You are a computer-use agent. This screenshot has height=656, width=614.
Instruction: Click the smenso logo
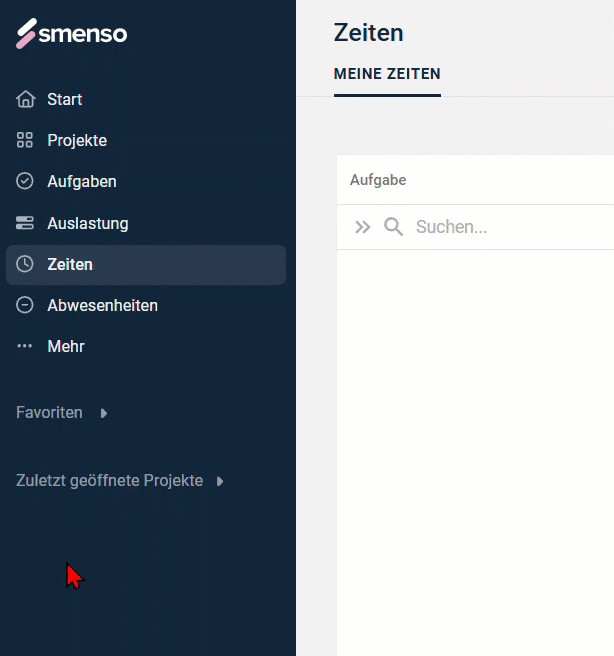point(72,33)
